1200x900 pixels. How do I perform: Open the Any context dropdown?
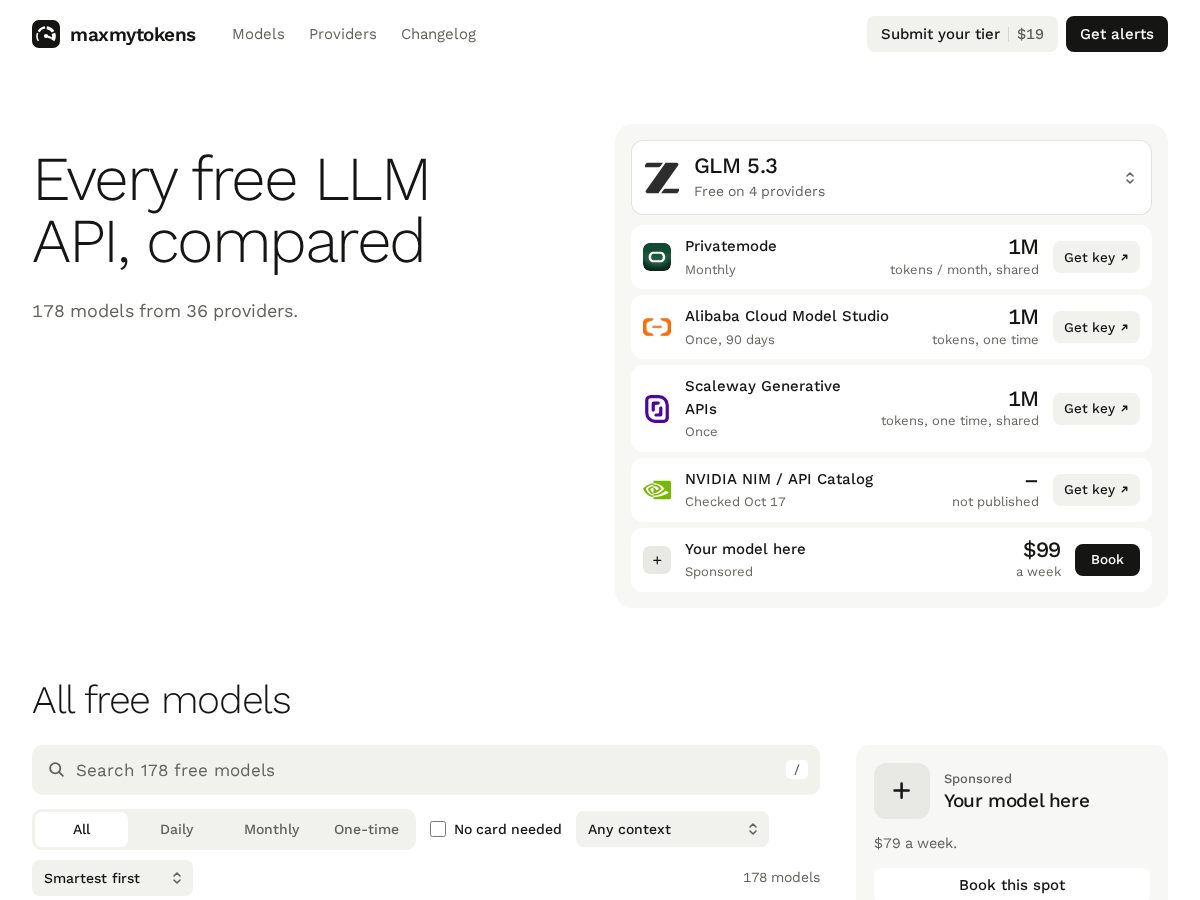tap(672, 829)
